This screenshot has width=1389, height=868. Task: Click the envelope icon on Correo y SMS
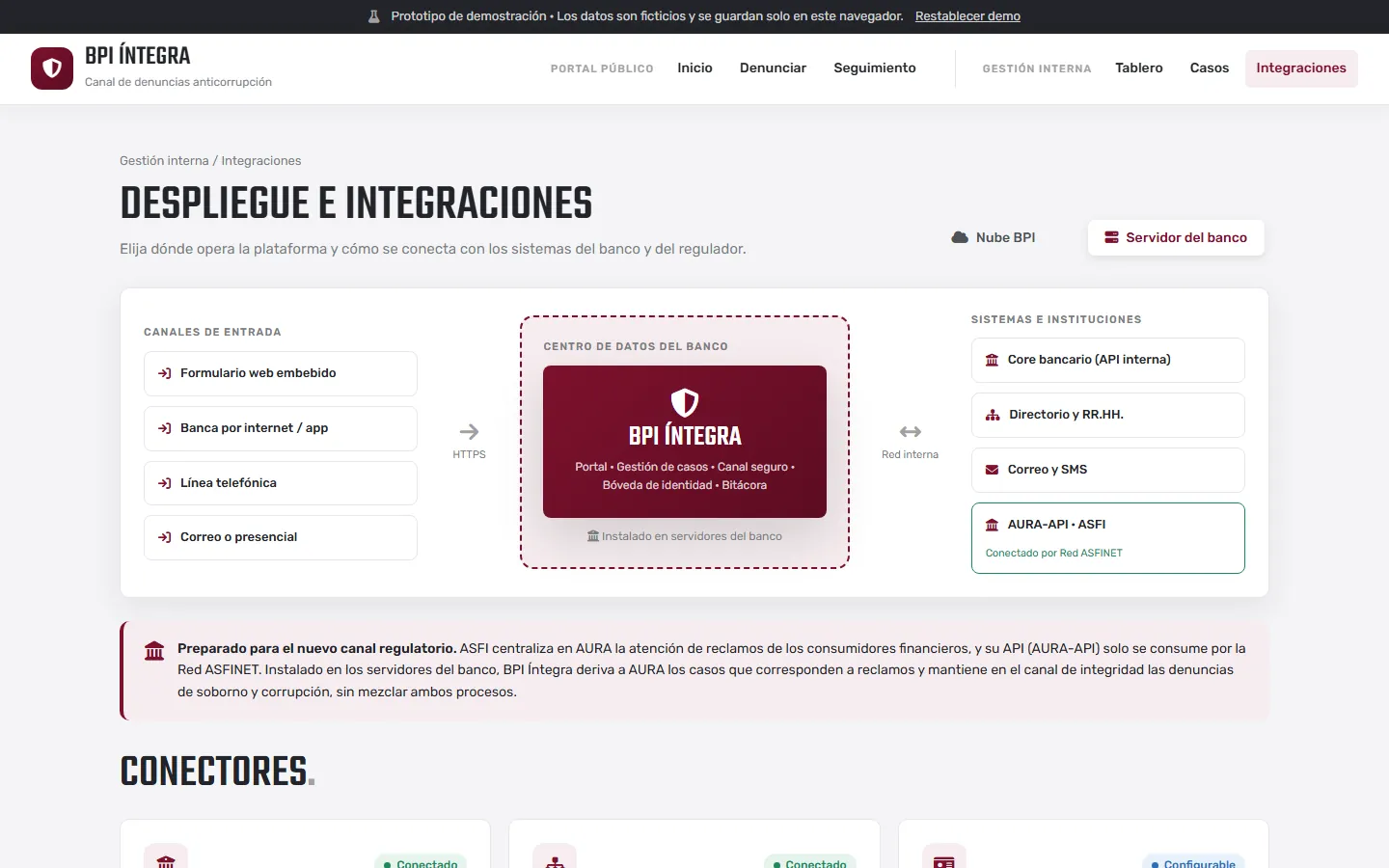992,470
